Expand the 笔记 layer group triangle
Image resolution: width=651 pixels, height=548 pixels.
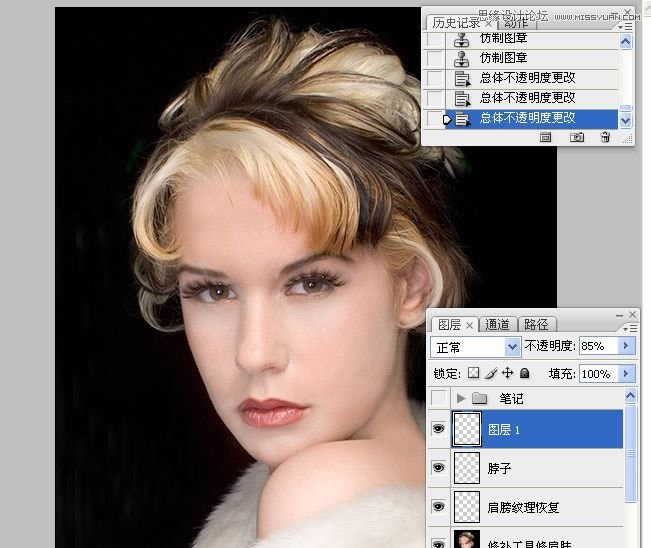(x=461, y=398)
